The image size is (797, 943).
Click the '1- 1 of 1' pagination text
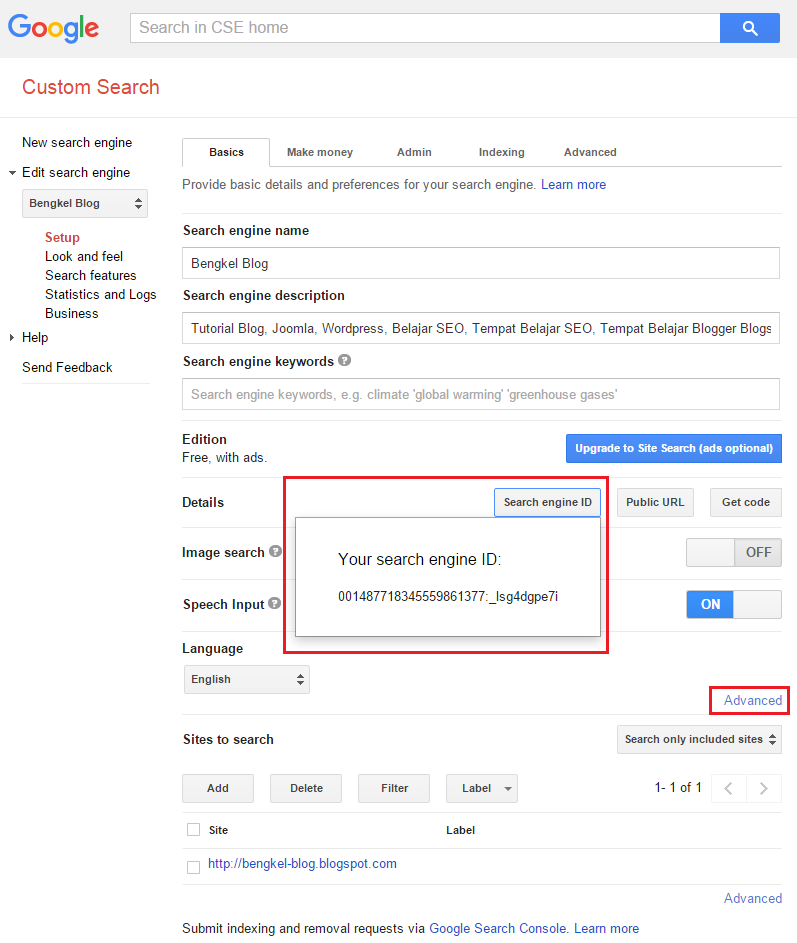(x=678, y=788)
